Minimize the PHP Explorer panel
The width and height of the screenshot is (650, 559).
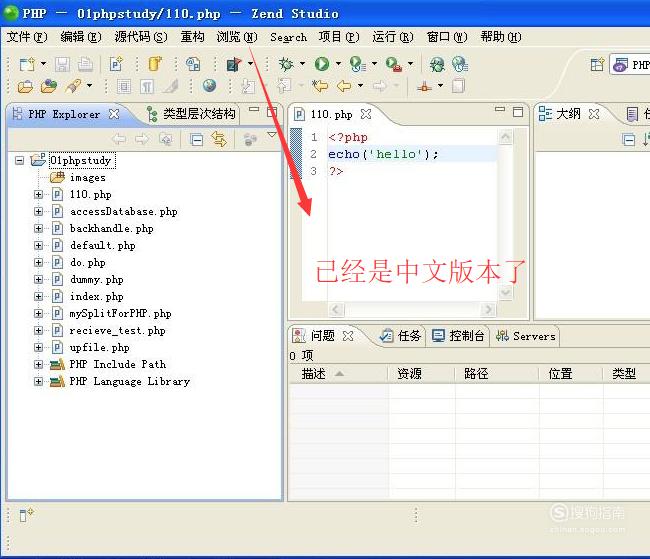tap(254, 109)
